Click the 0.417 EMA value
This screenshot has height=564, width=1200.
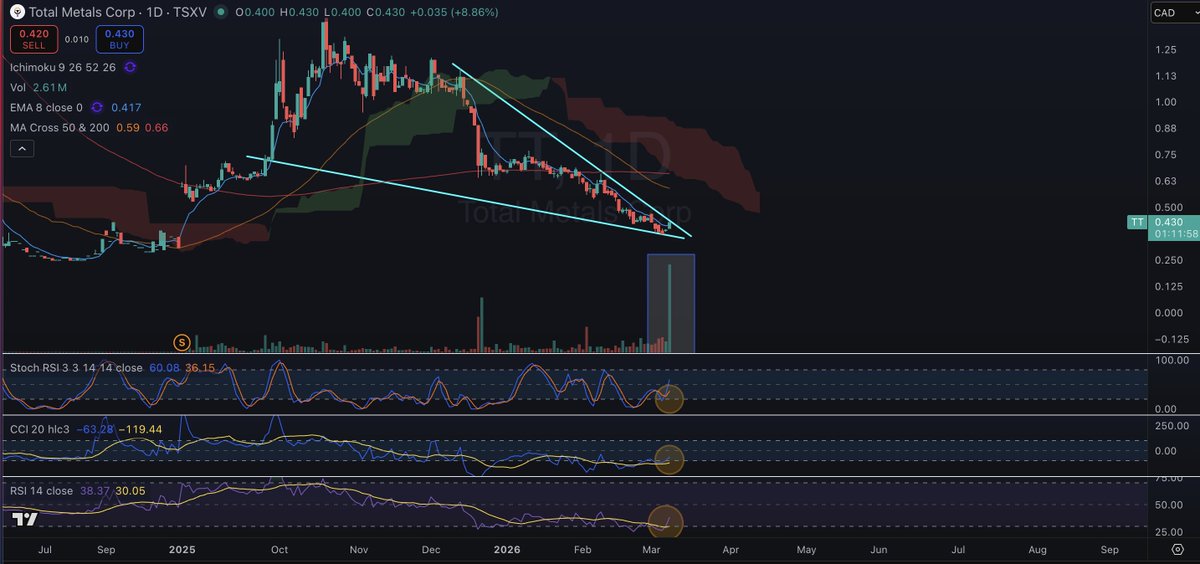tap(124, 106)
